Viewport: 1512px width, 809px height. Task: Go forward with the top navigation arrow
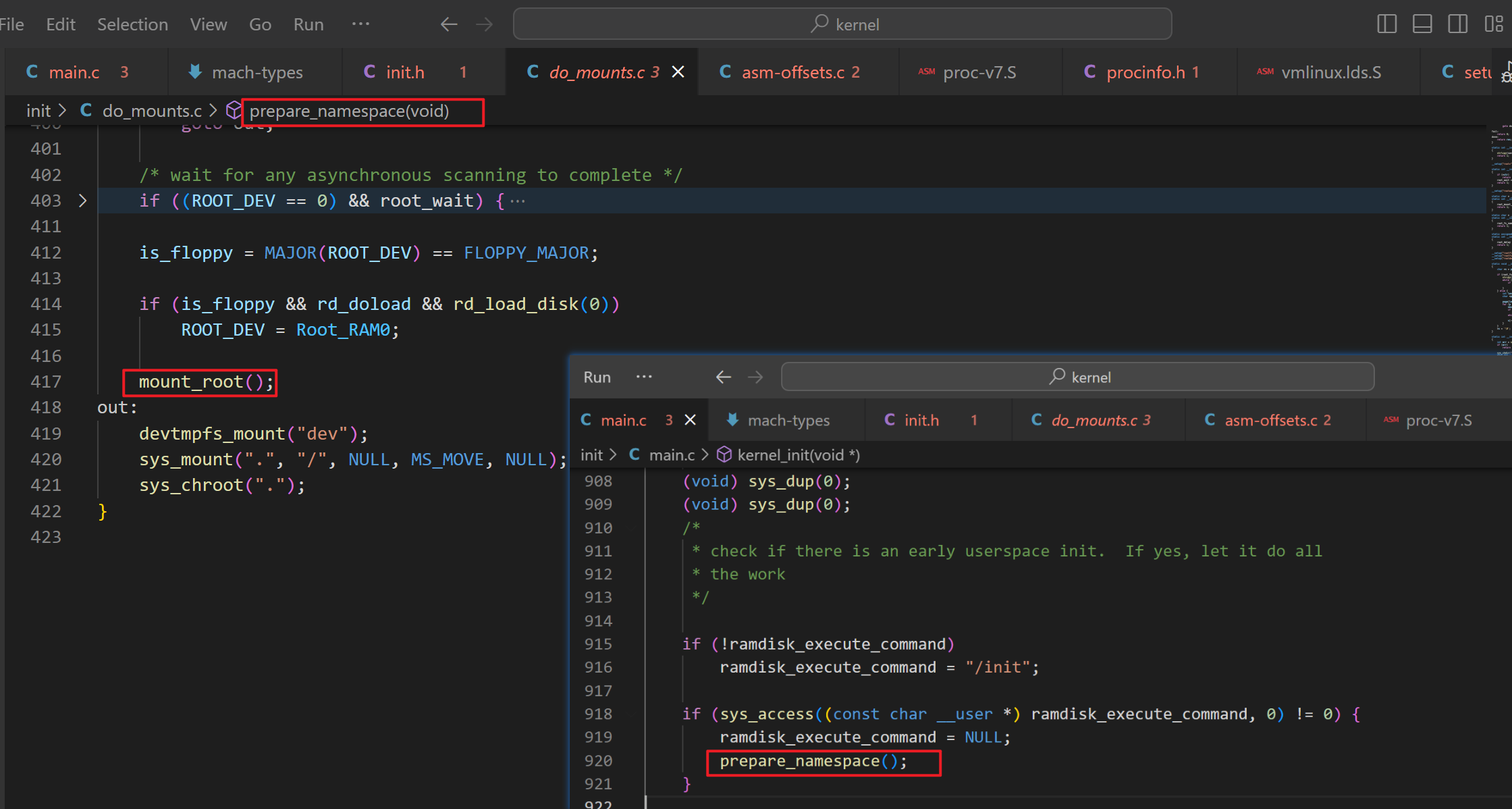coord(485,24)
